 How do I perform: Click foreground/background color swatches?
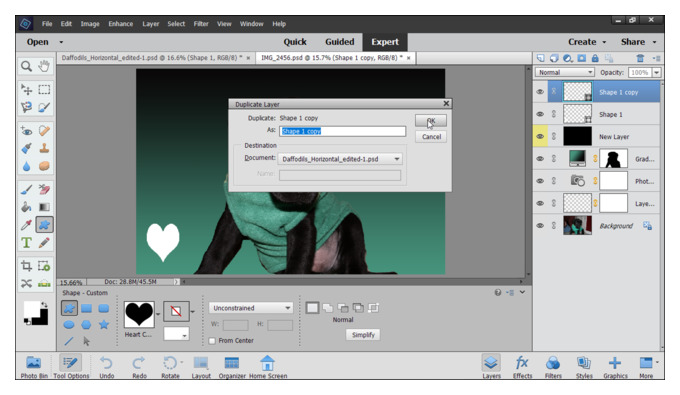(x=36, y=313)
